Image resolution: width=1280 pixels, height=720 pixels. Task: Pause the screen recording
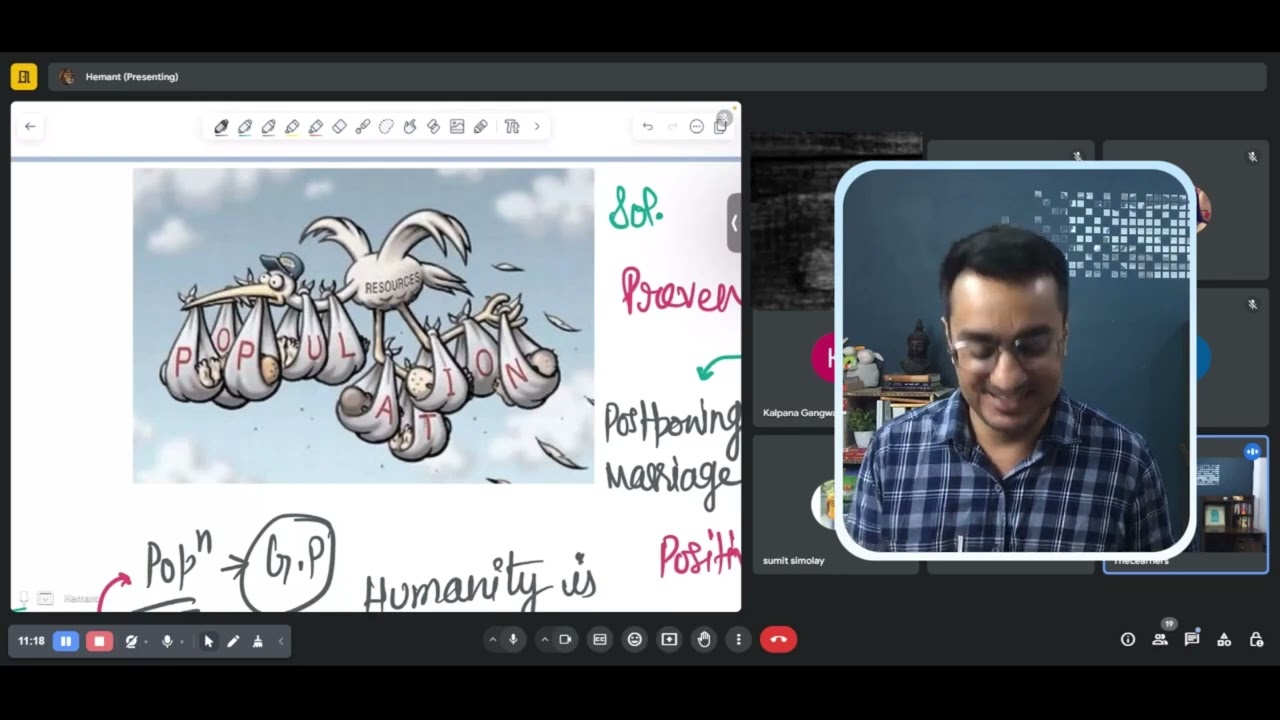click(66, 641)
